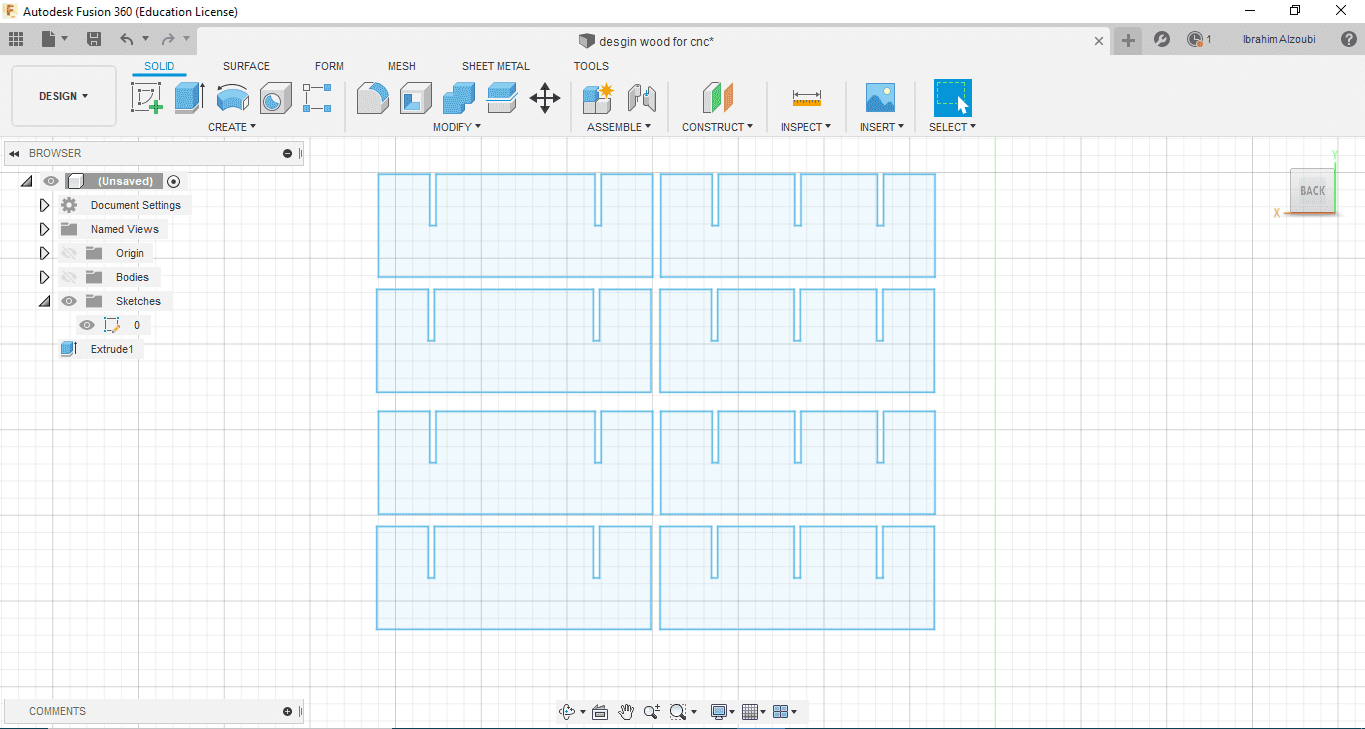Select the Rectangular Pattern tool

[x=317, y=98]
